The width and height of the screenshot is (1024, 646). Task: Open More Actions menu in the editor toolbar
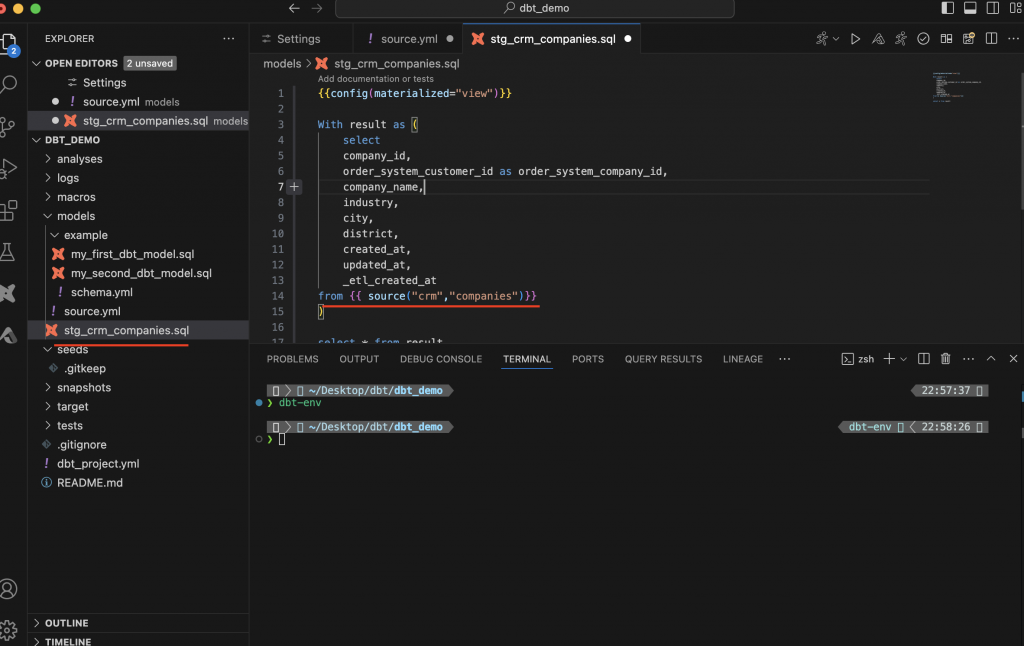(1013, 39)
